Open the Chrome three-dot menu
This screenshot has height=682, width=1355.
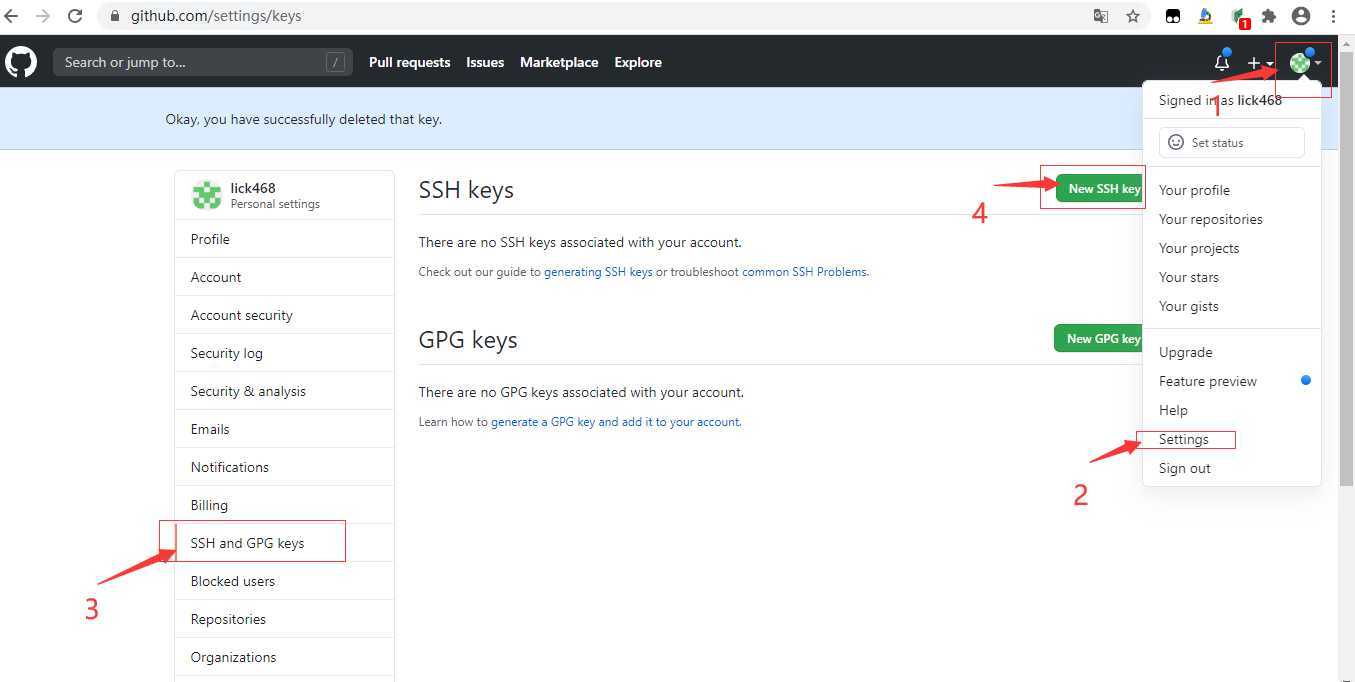pyautogui.click(x=1333, y=16)
